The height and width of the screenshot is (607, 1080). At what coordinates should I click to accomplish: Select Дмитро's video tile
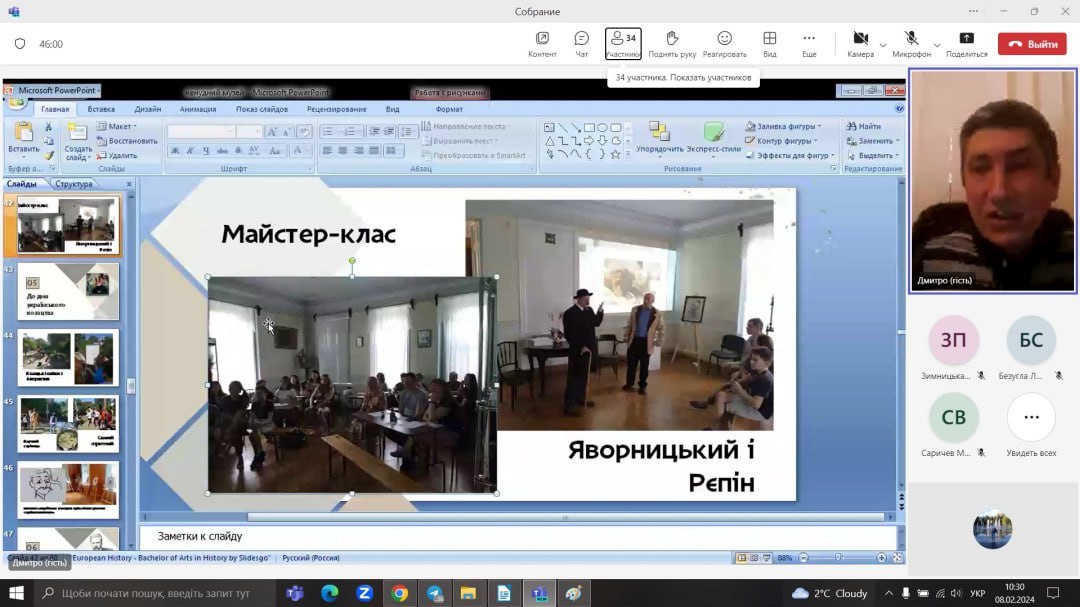[992, 183]
